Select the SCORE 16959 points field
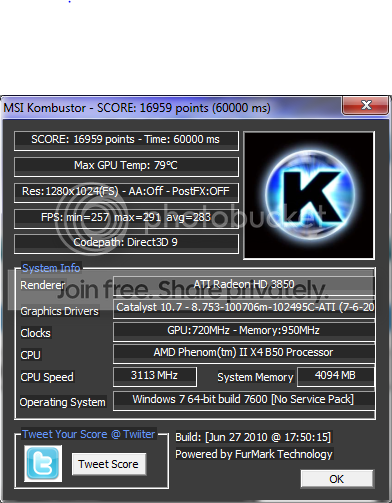Screen dimensions: 392x503 click(126, 140)
